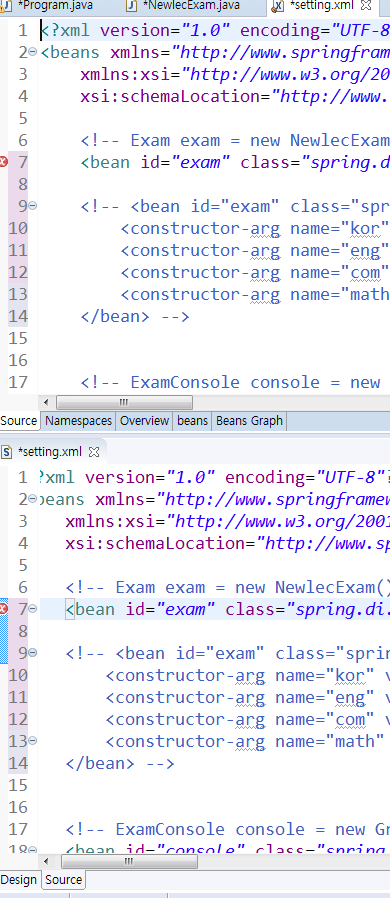Click the Spring file icon on bottom setting.xml tab
This screenshot has height=898, width=390.
(x=7, y=452)
